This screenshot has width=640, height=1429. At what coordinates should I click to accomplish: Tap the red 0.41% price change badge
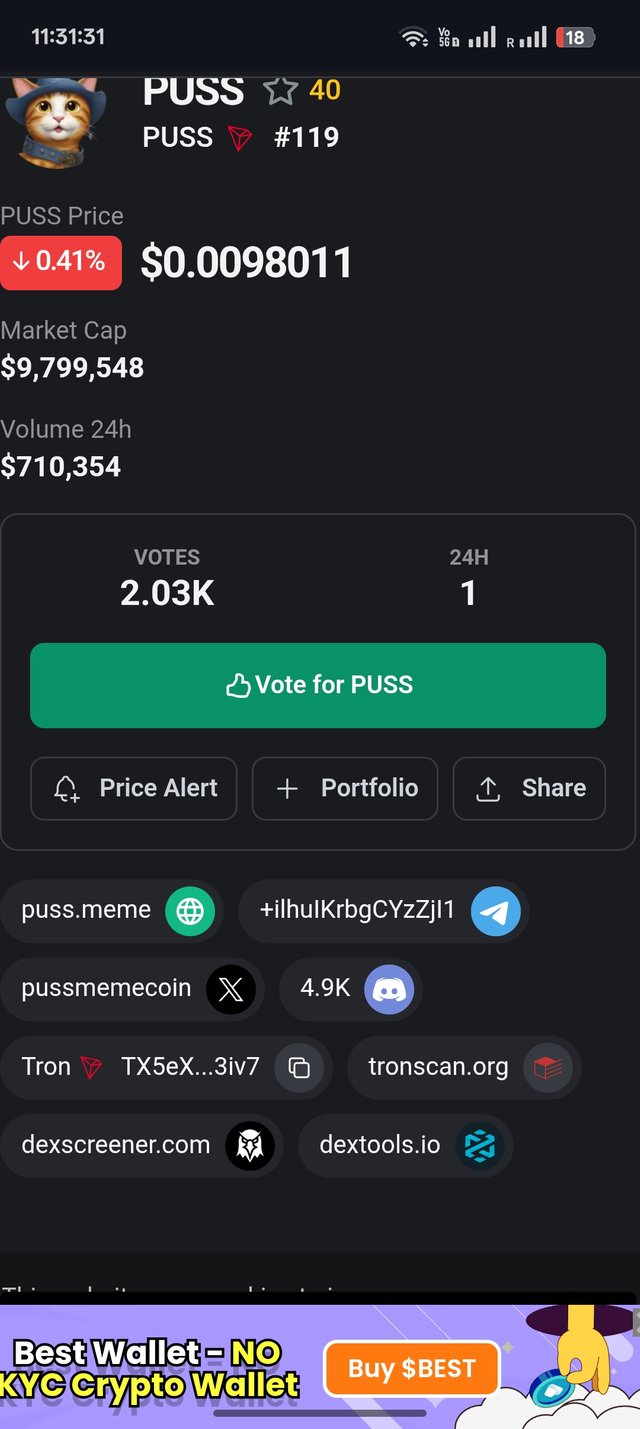[x=61, y=263]
